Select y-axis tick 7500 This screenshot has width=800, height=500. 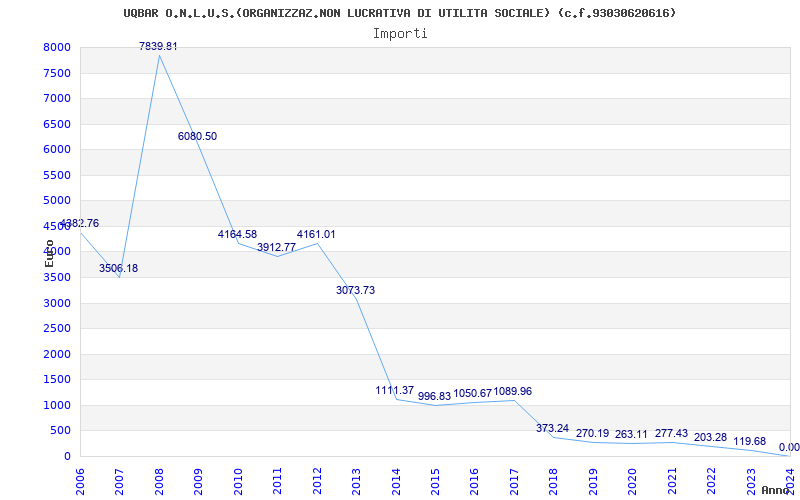pos(57,73)
